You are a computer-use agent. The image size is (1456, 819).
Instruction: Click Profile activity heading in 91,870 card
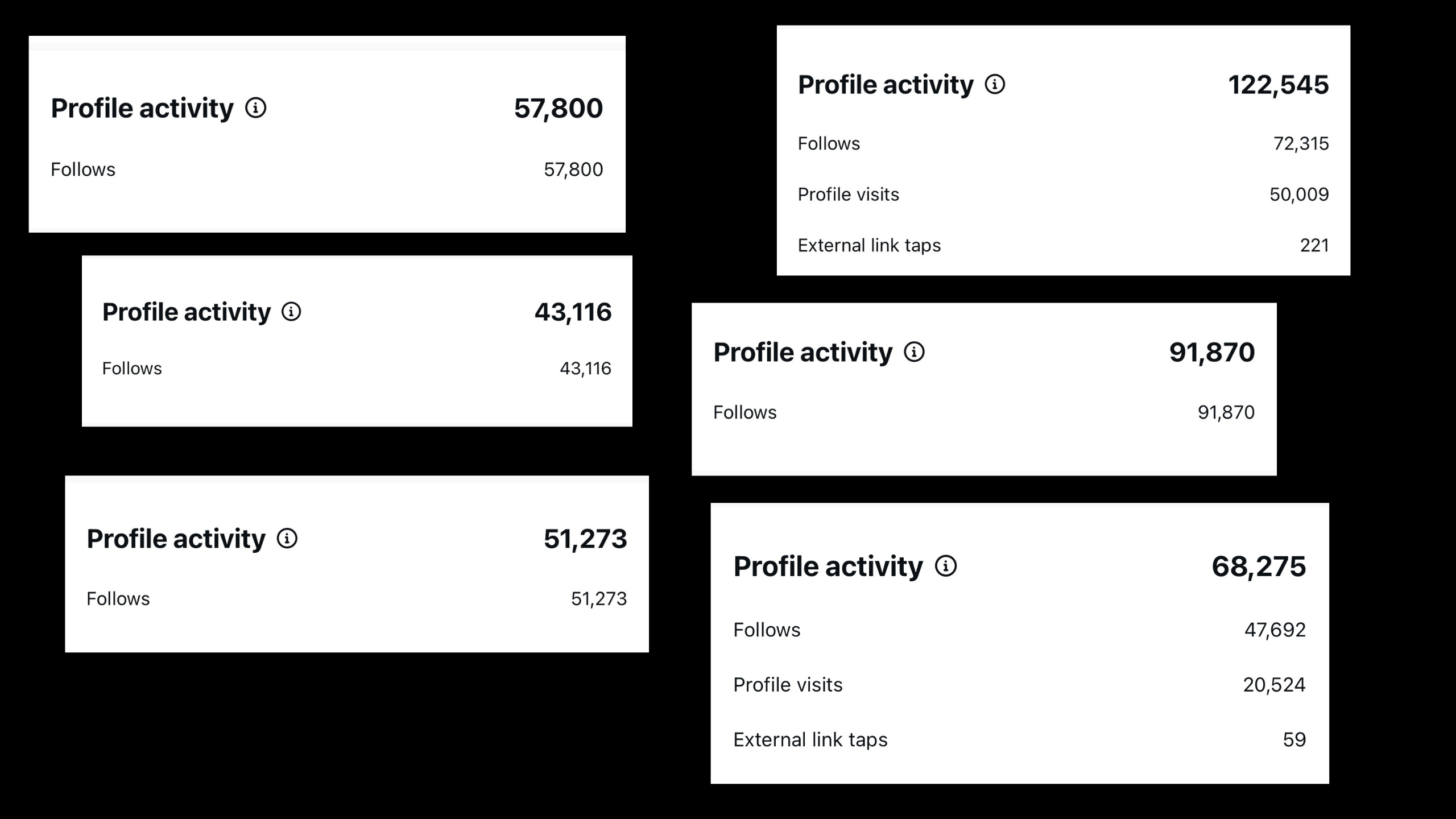click(803, 352)
